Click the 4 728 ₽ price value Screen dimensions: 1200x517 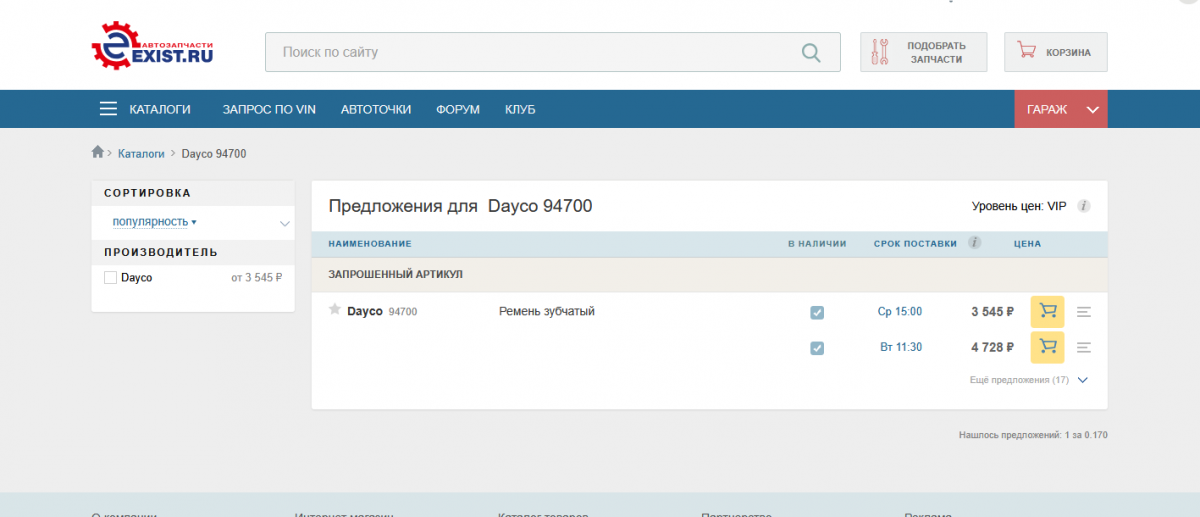(993, 347)
